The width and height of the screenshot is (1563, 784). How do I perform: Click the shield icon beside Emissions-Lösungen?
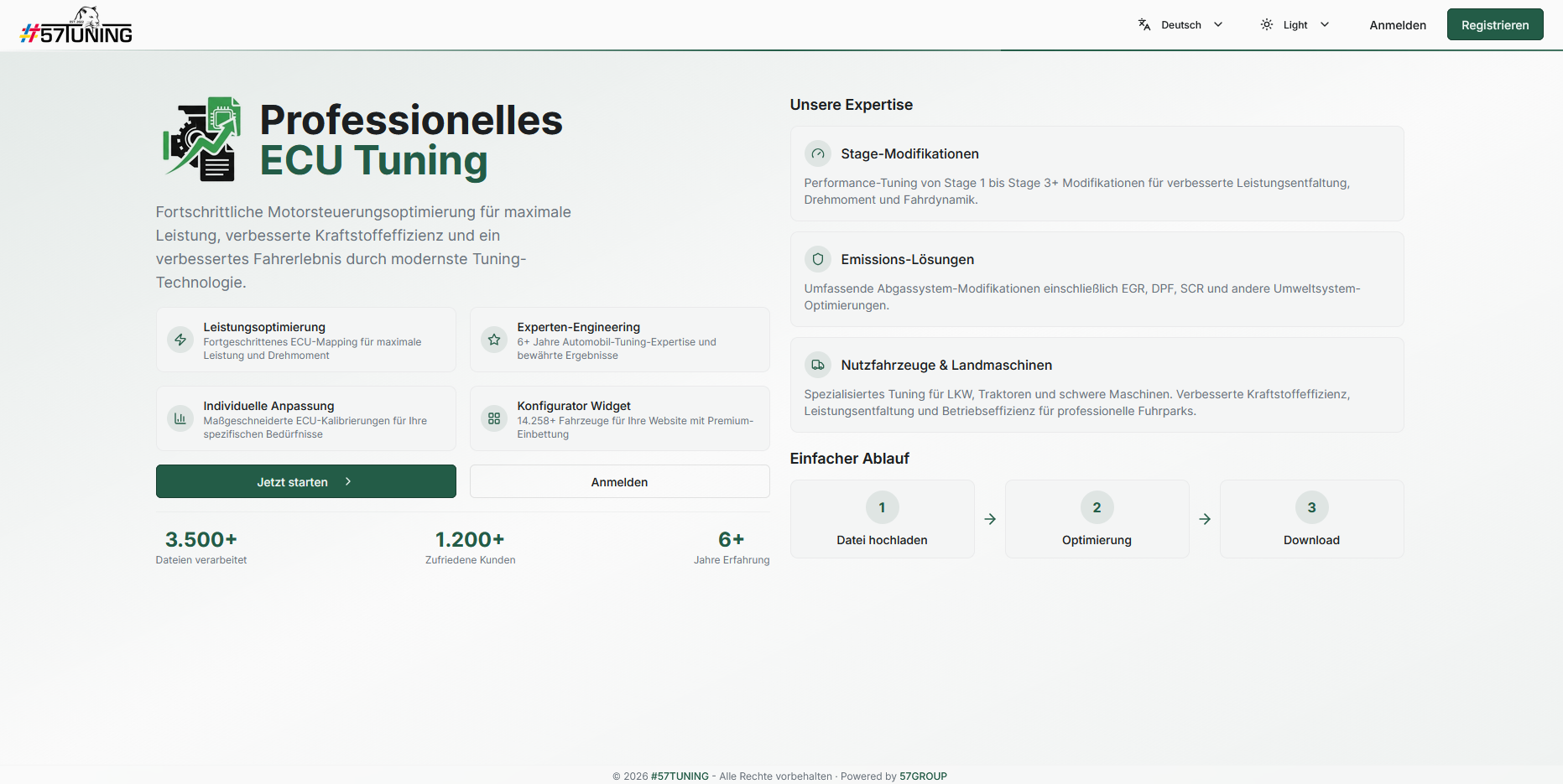pos(818,259)
